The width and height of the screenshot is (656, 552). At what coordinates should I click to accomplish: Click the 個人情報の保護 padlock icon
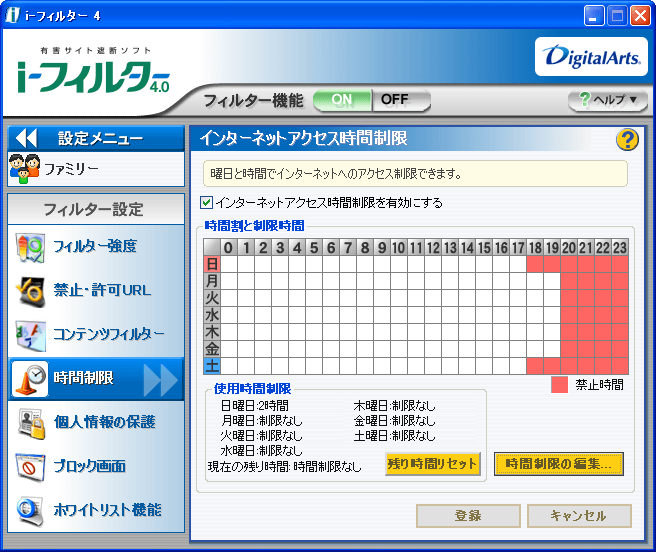31,424
